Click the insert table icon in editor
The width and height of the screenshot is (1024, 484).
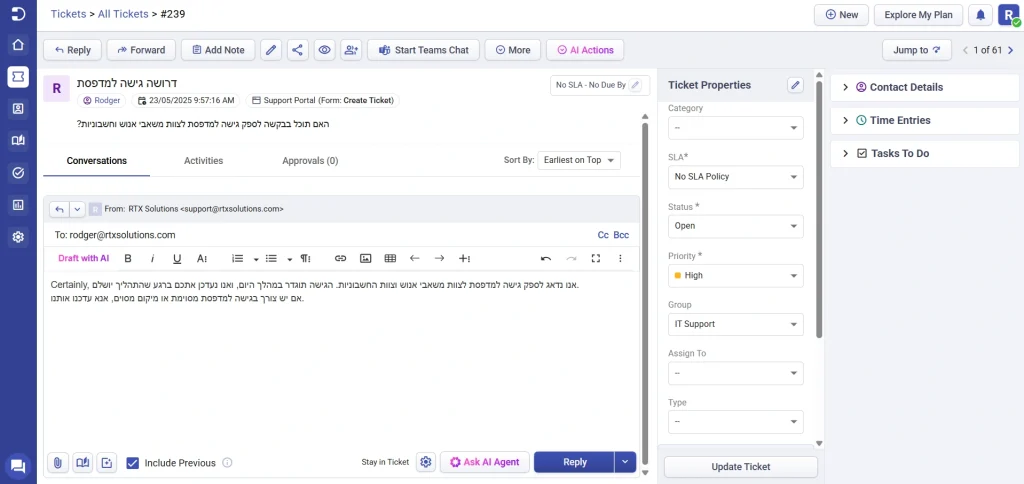tap(391, 259)
